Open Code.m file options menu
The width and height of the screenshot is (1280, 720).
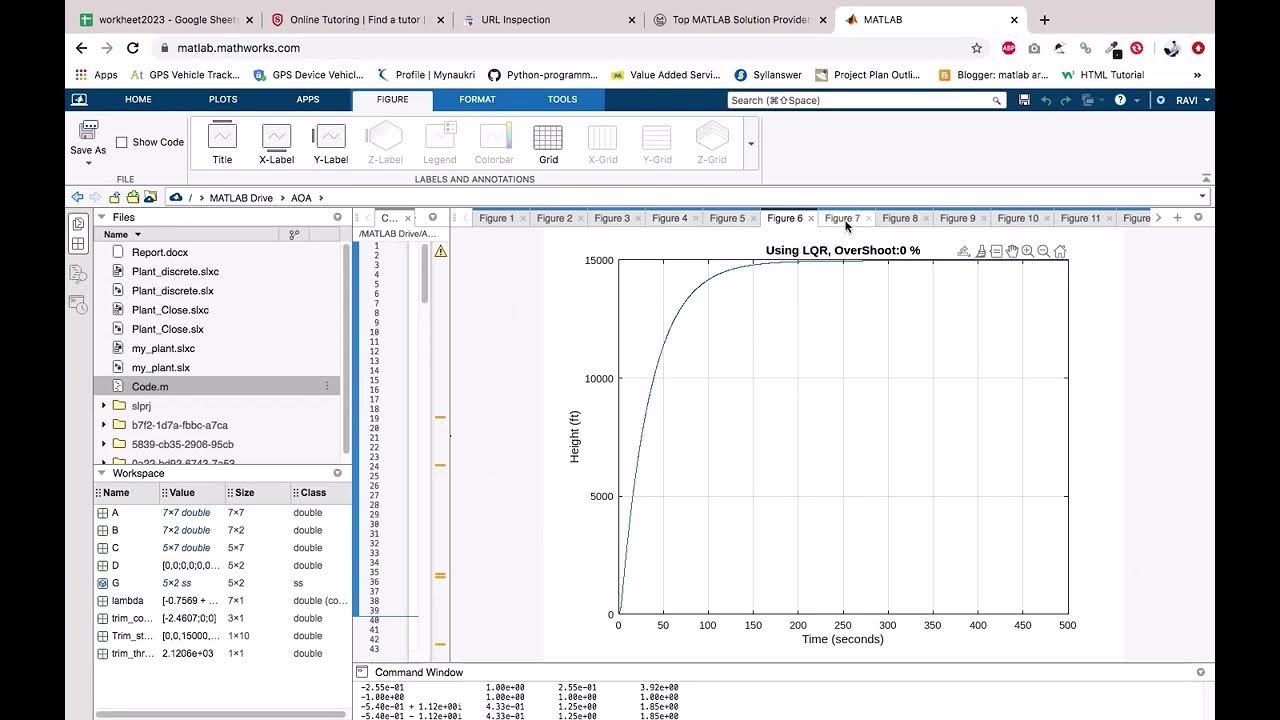[x=326, y=387]
